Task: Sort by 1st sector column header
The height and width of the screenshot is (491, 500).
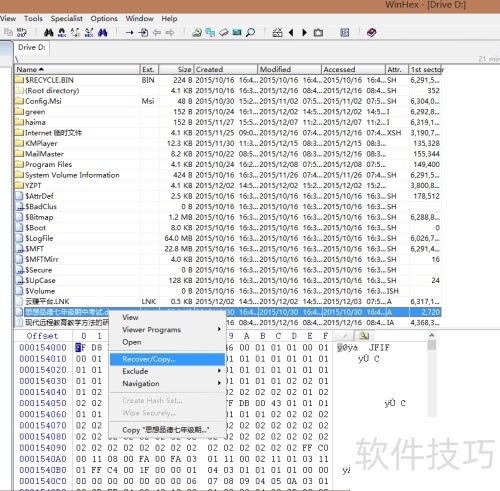Action: 426,69
